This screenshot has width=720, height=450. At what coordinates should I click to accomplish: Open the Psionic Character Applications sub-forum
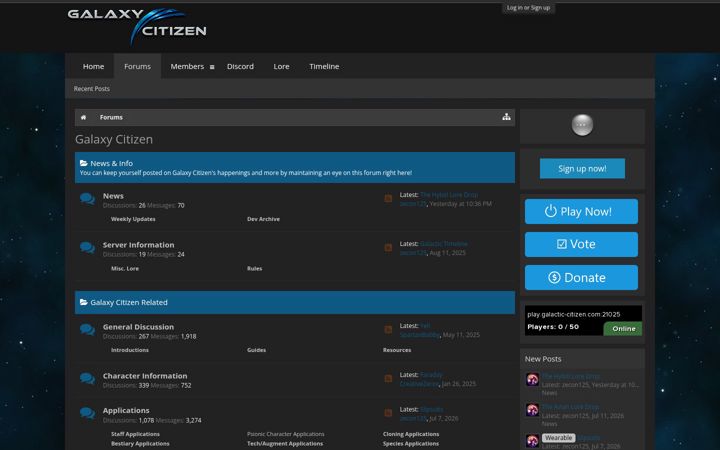tap(286, 434)
